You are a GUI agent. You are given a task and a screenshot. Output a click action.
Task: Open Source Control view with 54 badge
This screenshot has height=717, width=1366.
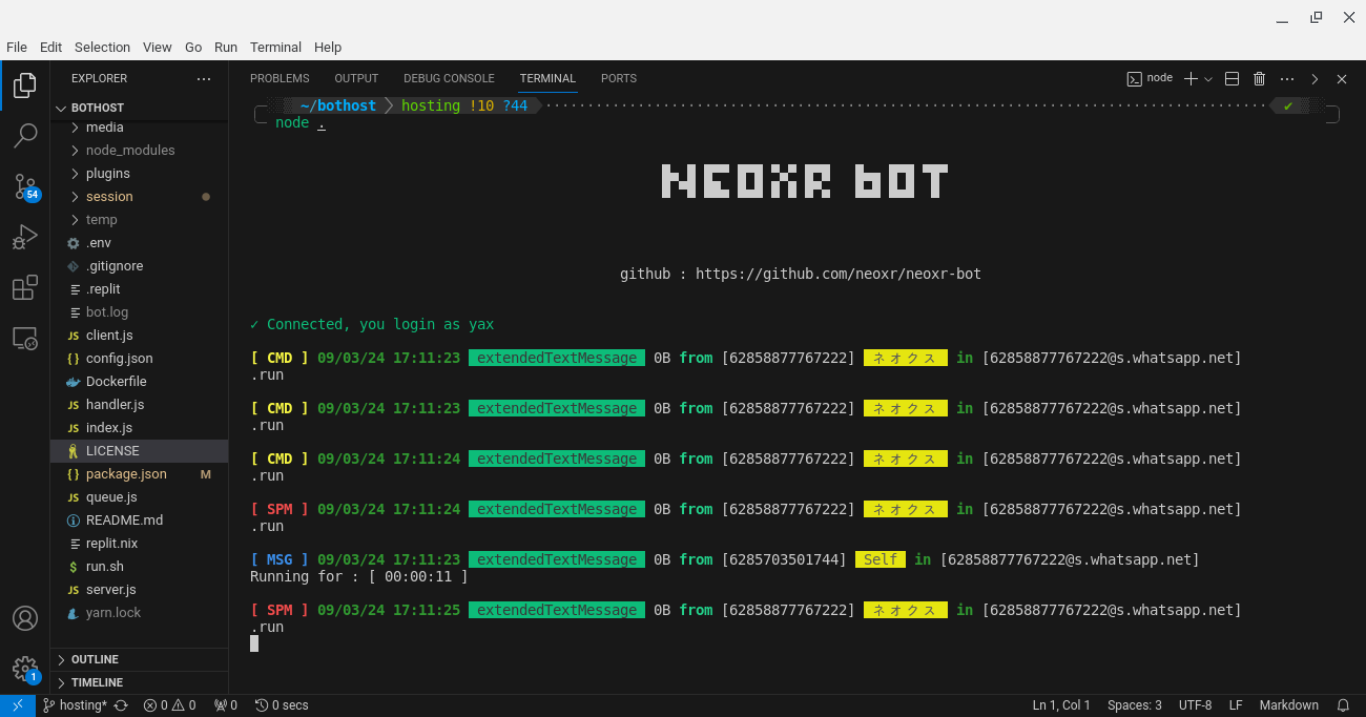(x=25, y=186)
